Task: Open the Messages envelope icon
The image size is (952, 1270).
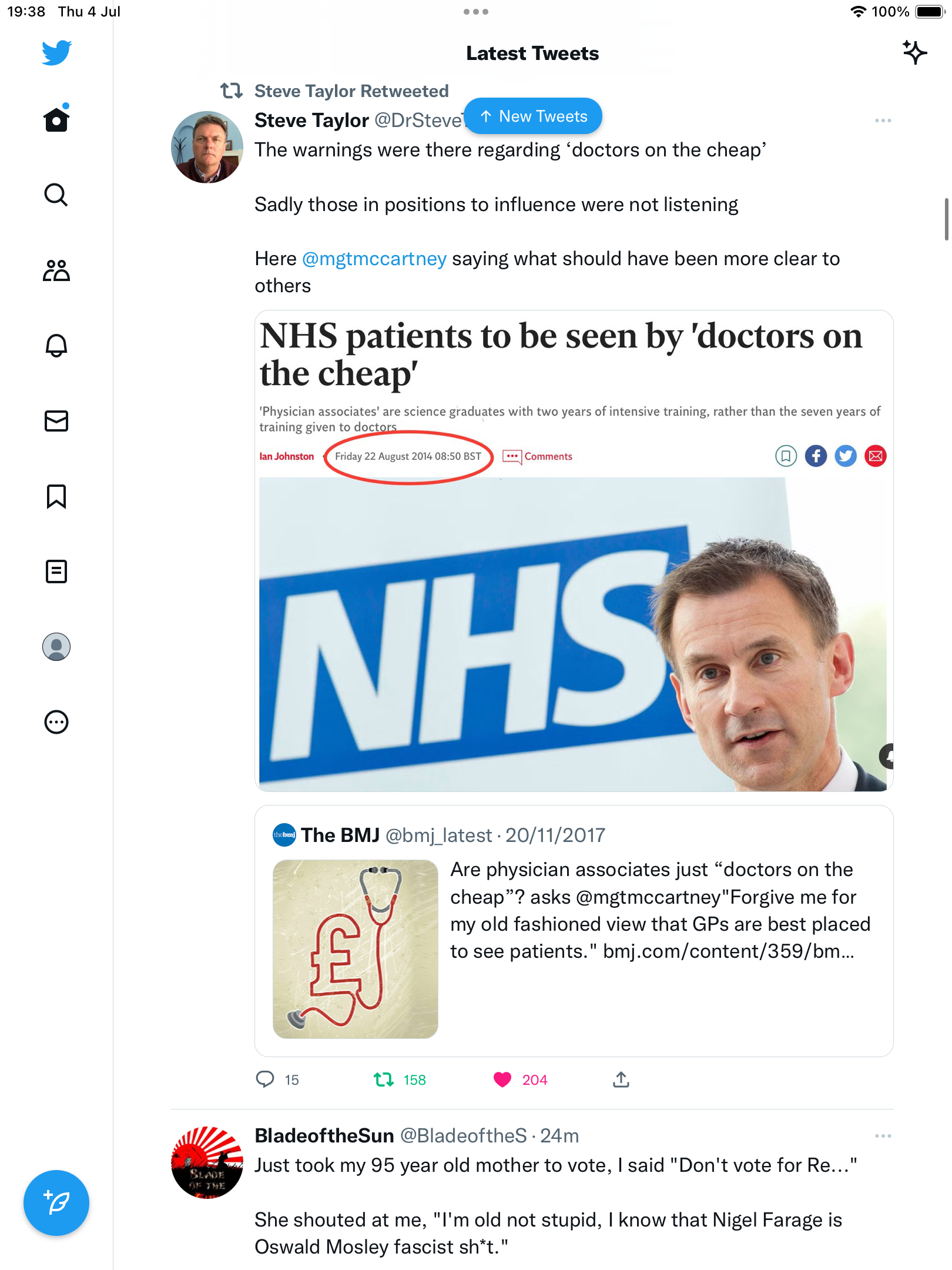Action: coord(56,421)
